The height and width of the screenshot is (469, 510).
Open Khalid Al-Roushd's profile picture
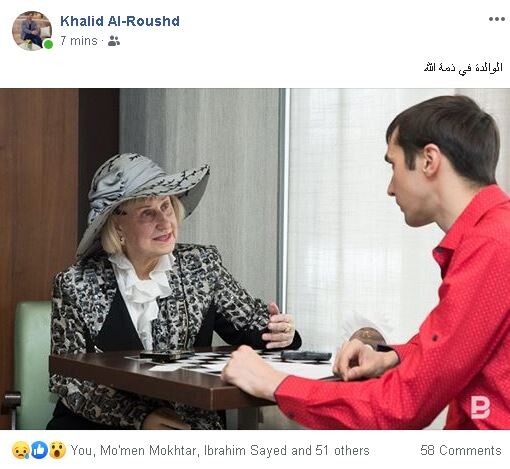coord(32,31)
